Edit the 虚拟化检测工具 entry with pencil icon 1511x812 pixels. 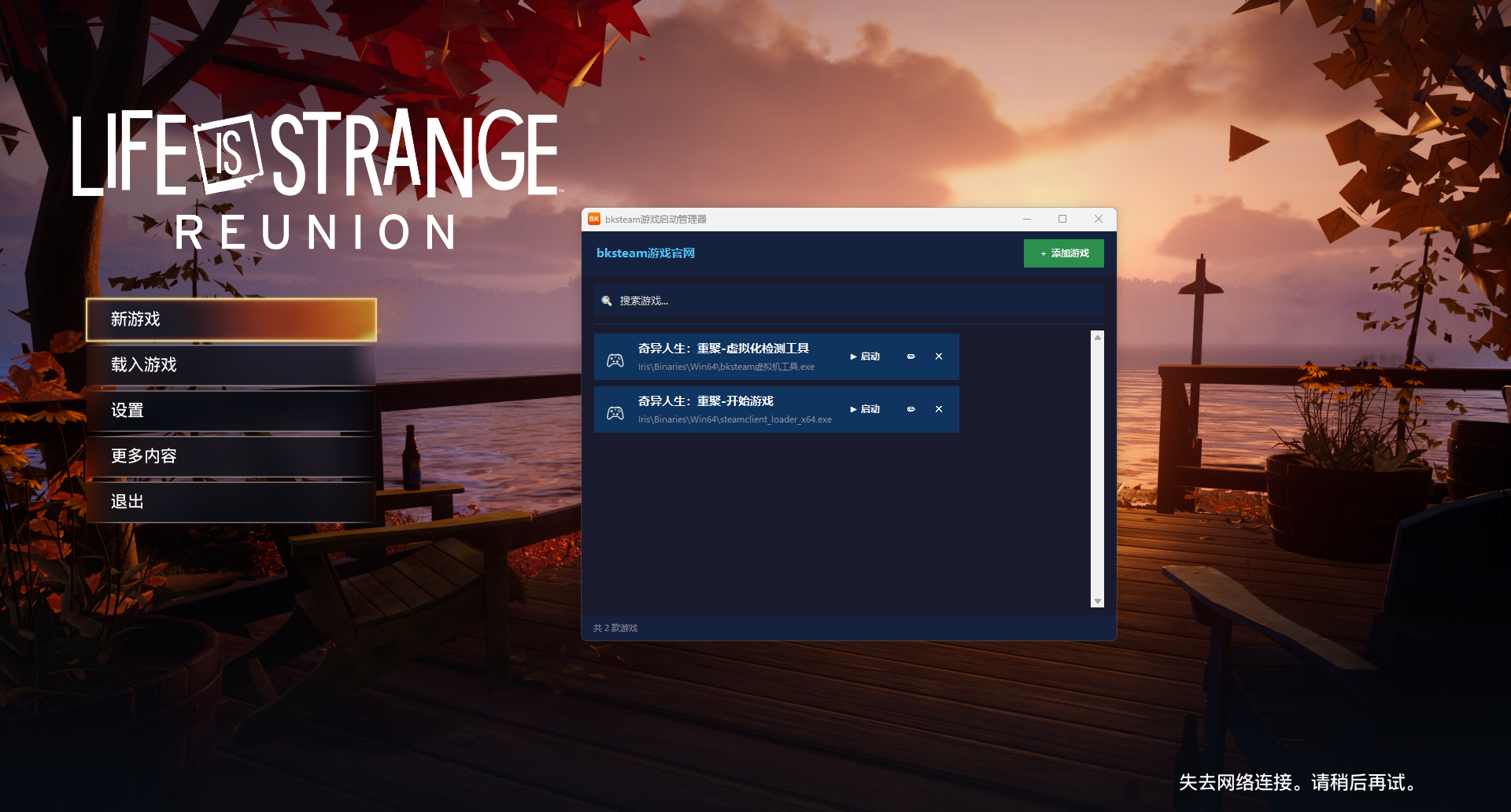[x=911, y=356]
